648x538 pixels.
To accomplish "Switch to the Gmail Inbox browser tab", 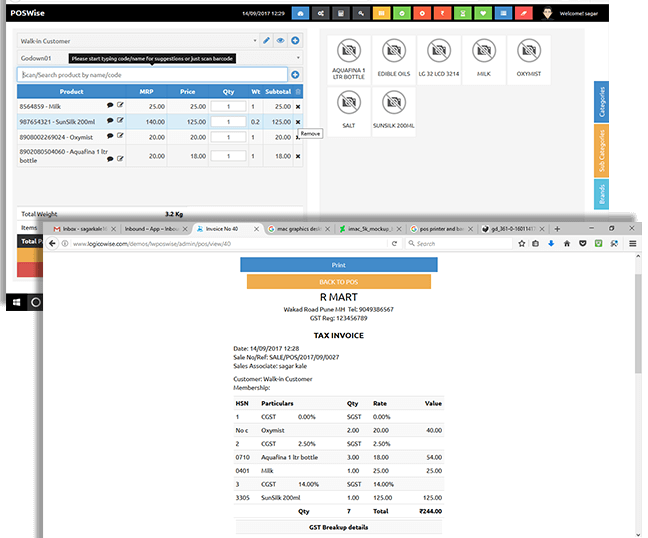I will coord(85,229).
